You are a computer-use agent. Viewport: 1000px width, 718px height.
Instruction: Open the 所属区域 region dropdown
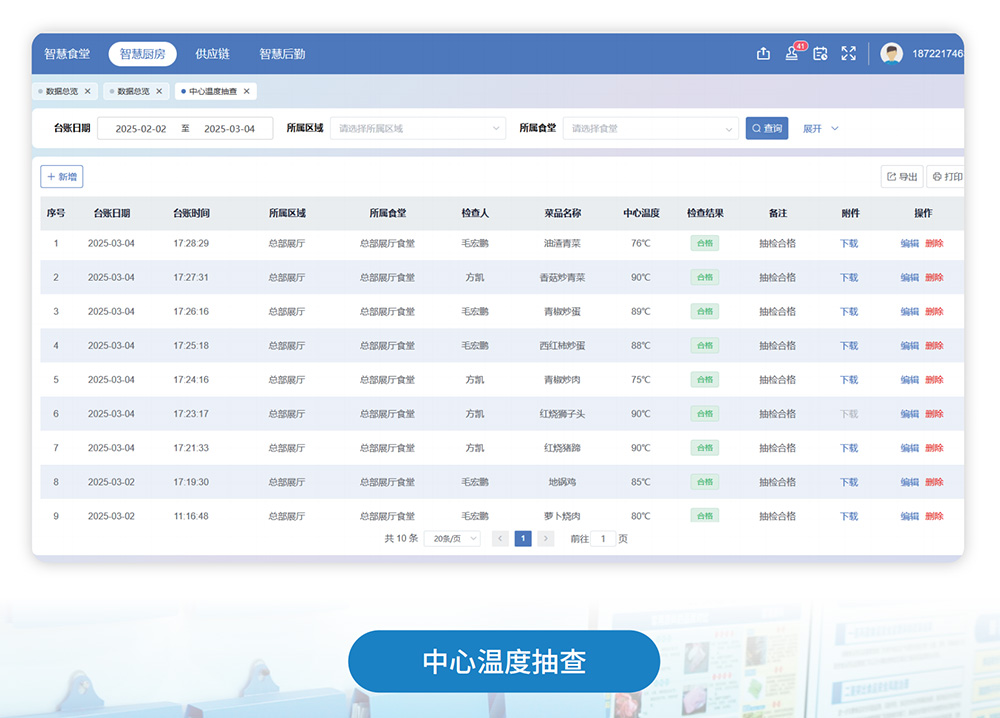(x=418, y=128)
